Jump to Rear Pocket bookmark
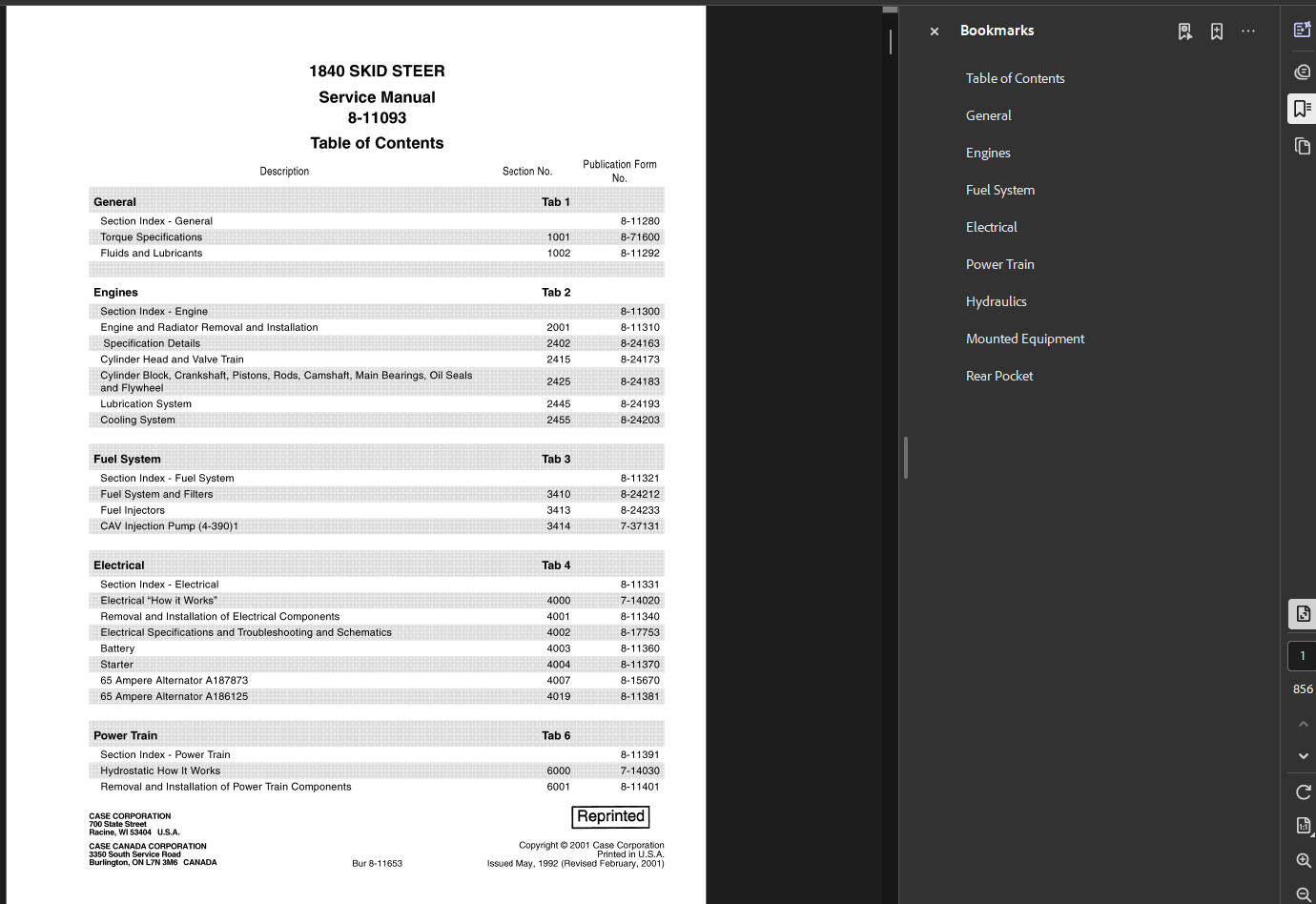Image resolution: width=1316 pixels, height=904 pixels. click(998, 376)
